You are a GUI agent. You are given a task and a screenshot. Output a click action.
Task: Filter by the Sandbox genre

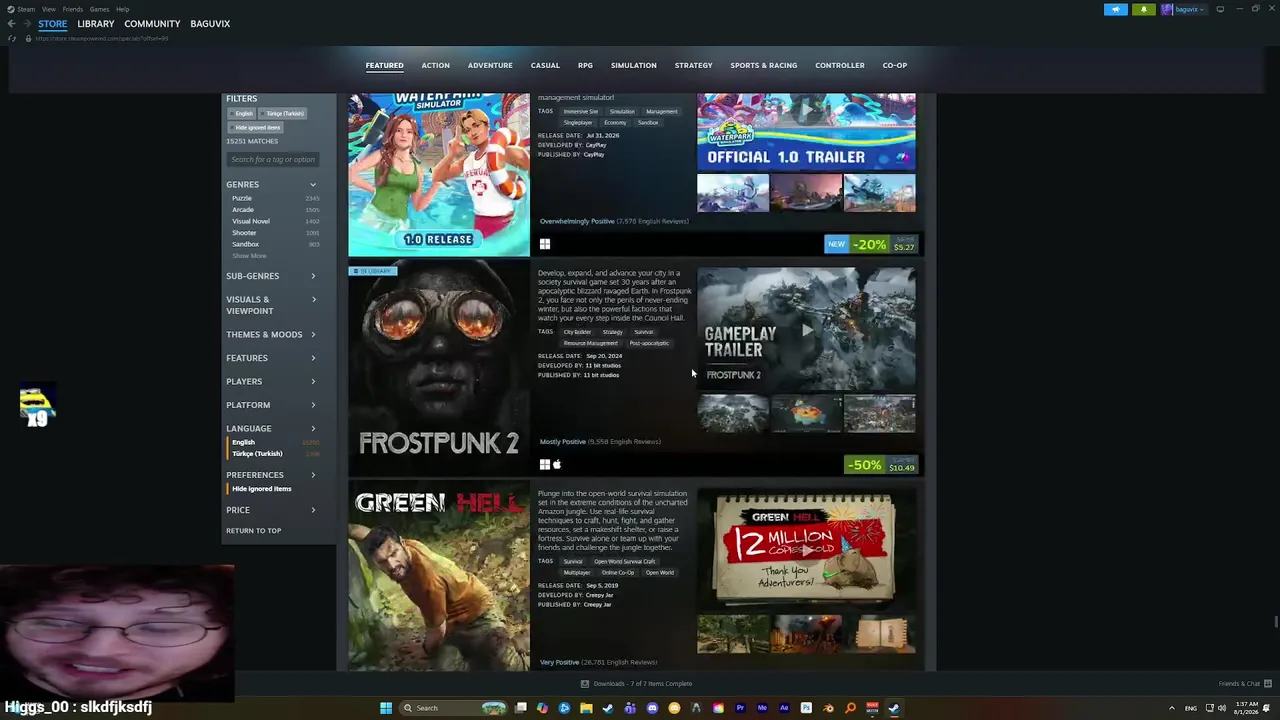245,244
